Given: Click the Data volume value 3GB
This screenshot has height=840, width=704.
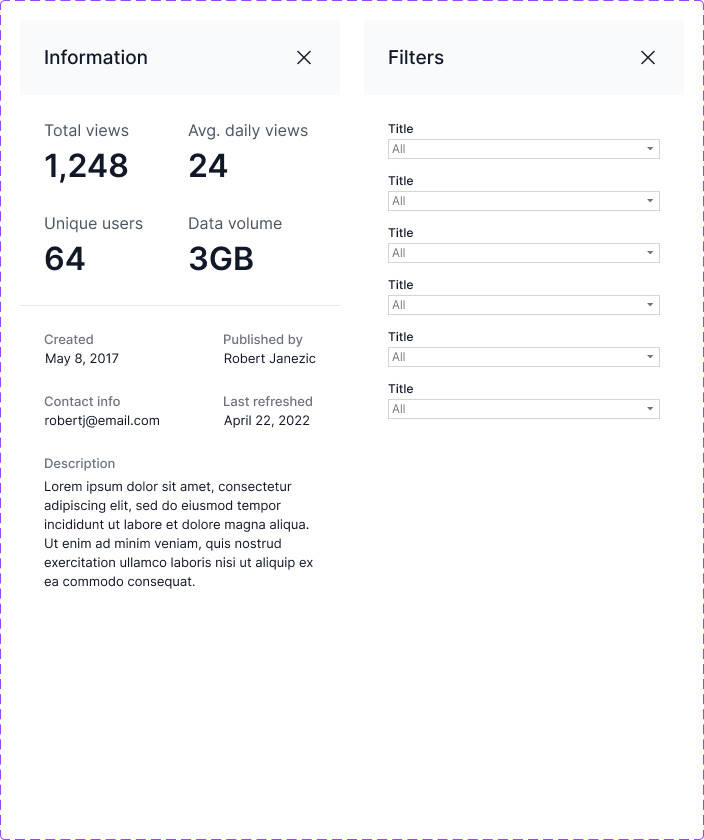Looking at the screenshot, I should point(221,259).
